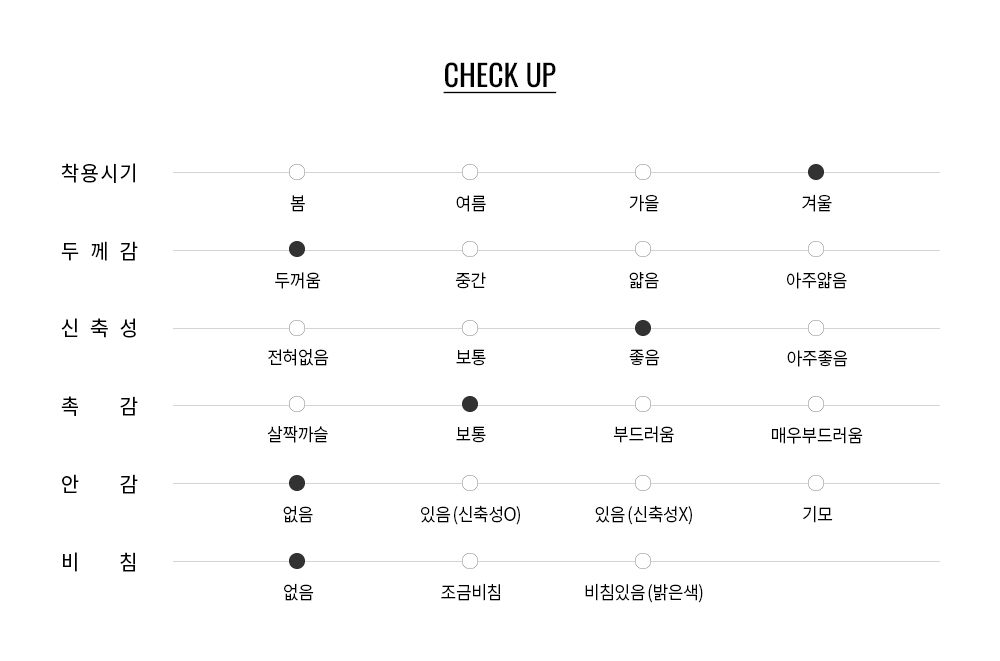
Task: Choose 부드러움 for 촉감
Action: click(x=643, y=404)
